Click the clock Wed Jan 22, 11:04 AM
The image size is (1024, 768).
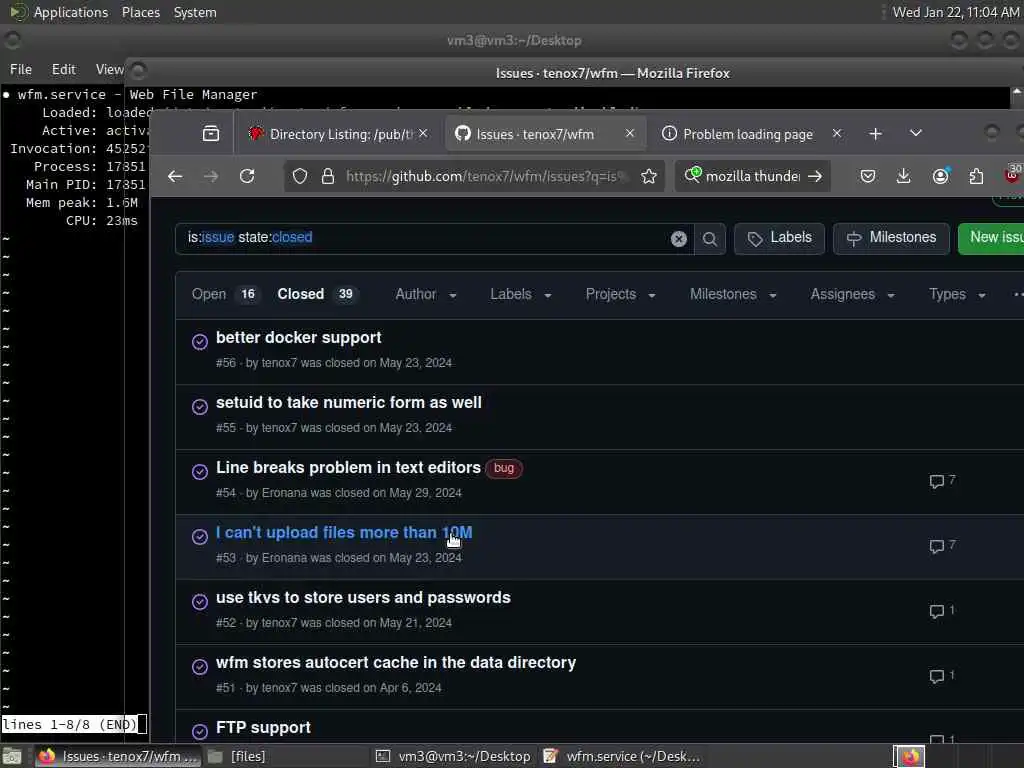955,12
